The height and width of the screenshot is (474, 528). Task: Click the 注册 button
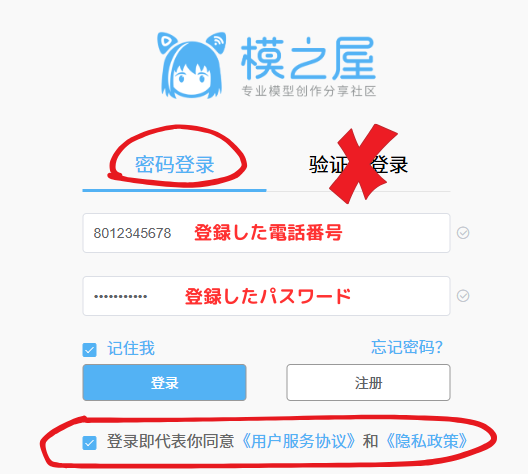pyautogui.click(x=368, y=382)
